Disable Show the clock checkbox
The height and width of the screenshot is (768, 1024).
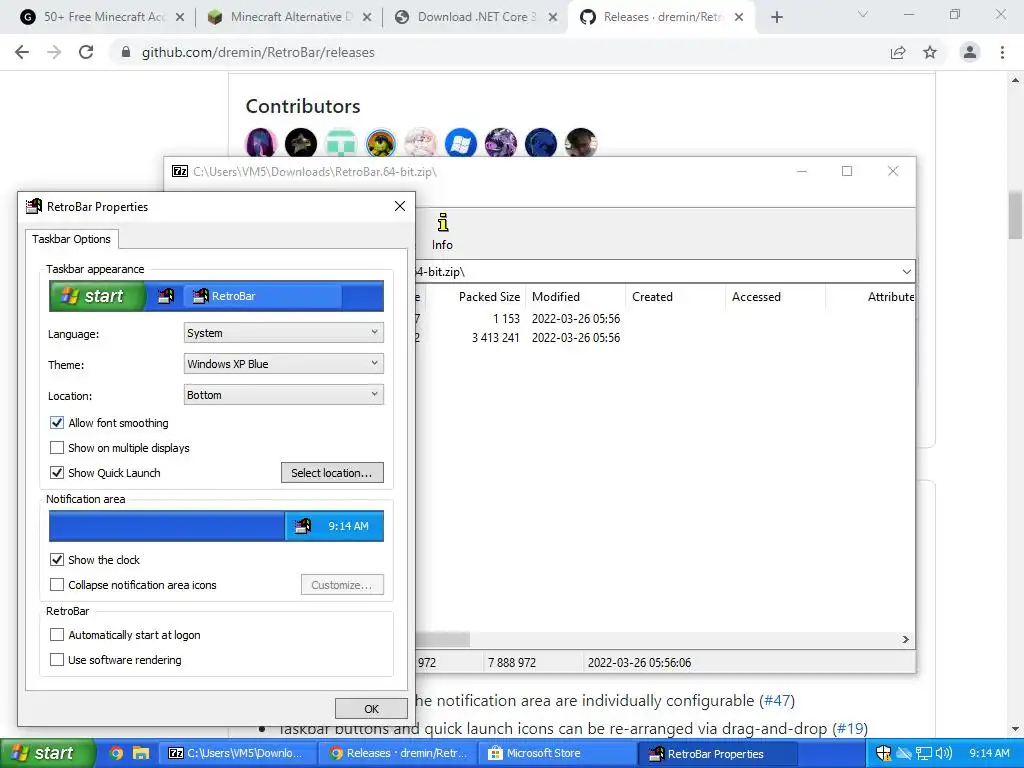click(x=57, y=560)
